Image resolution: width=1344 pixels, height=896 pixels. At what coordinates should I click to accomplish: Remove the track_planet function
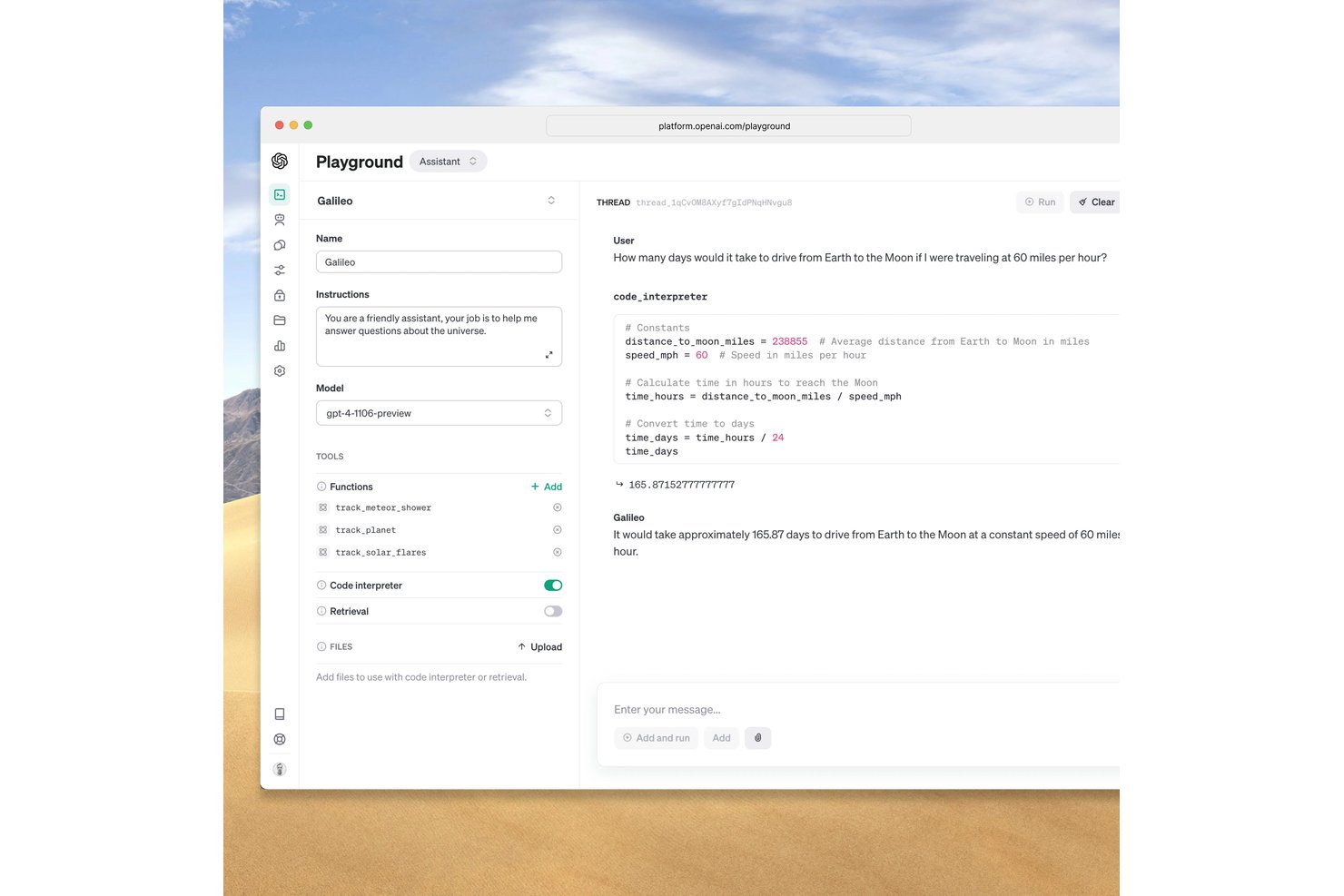point(558,530)
